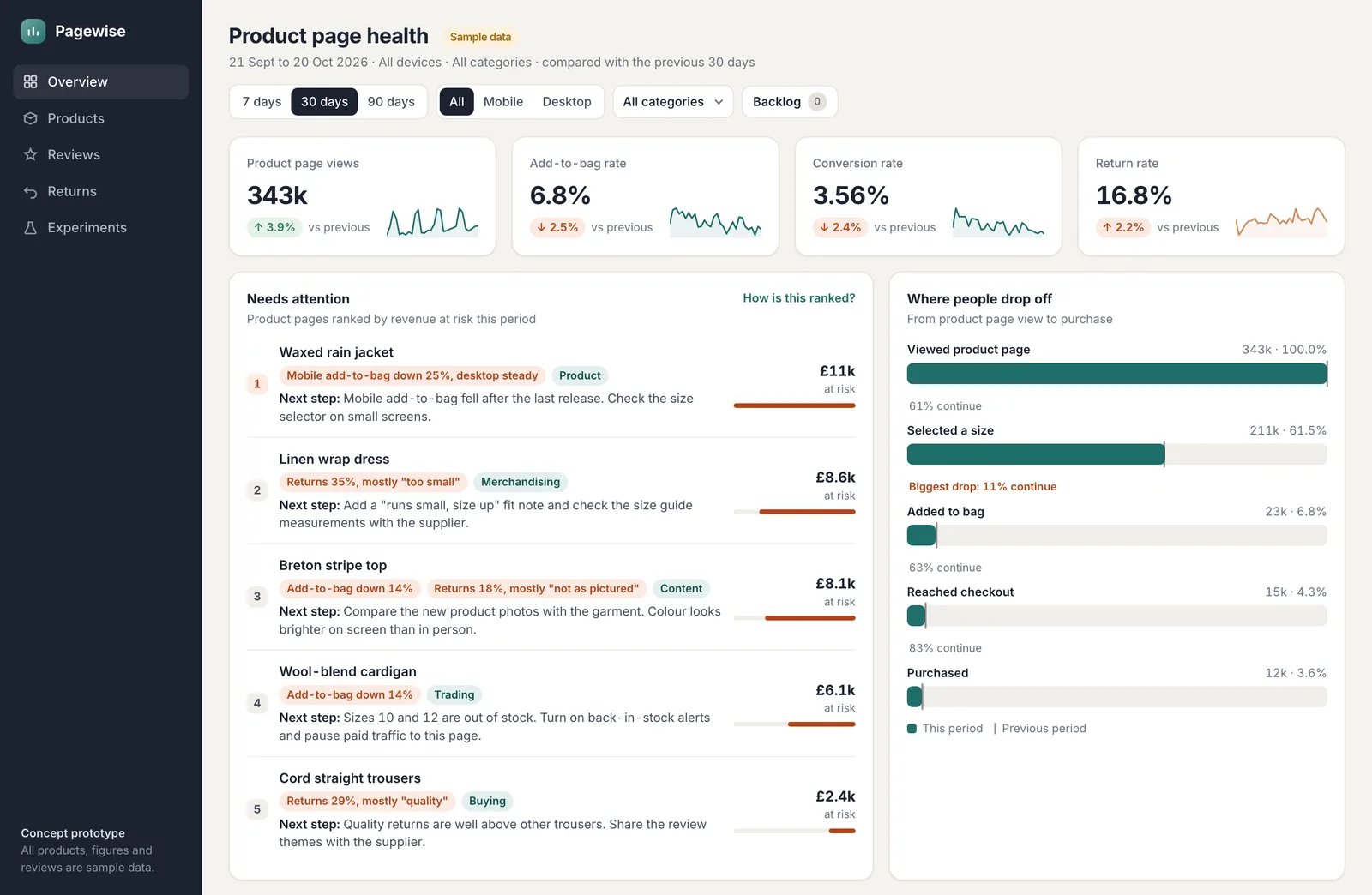The height and width of the screenshot is (895, 1372).
Task: Click the Reviews star icon in sidebar
Action: pyautogui.click(x=31, y=155)
